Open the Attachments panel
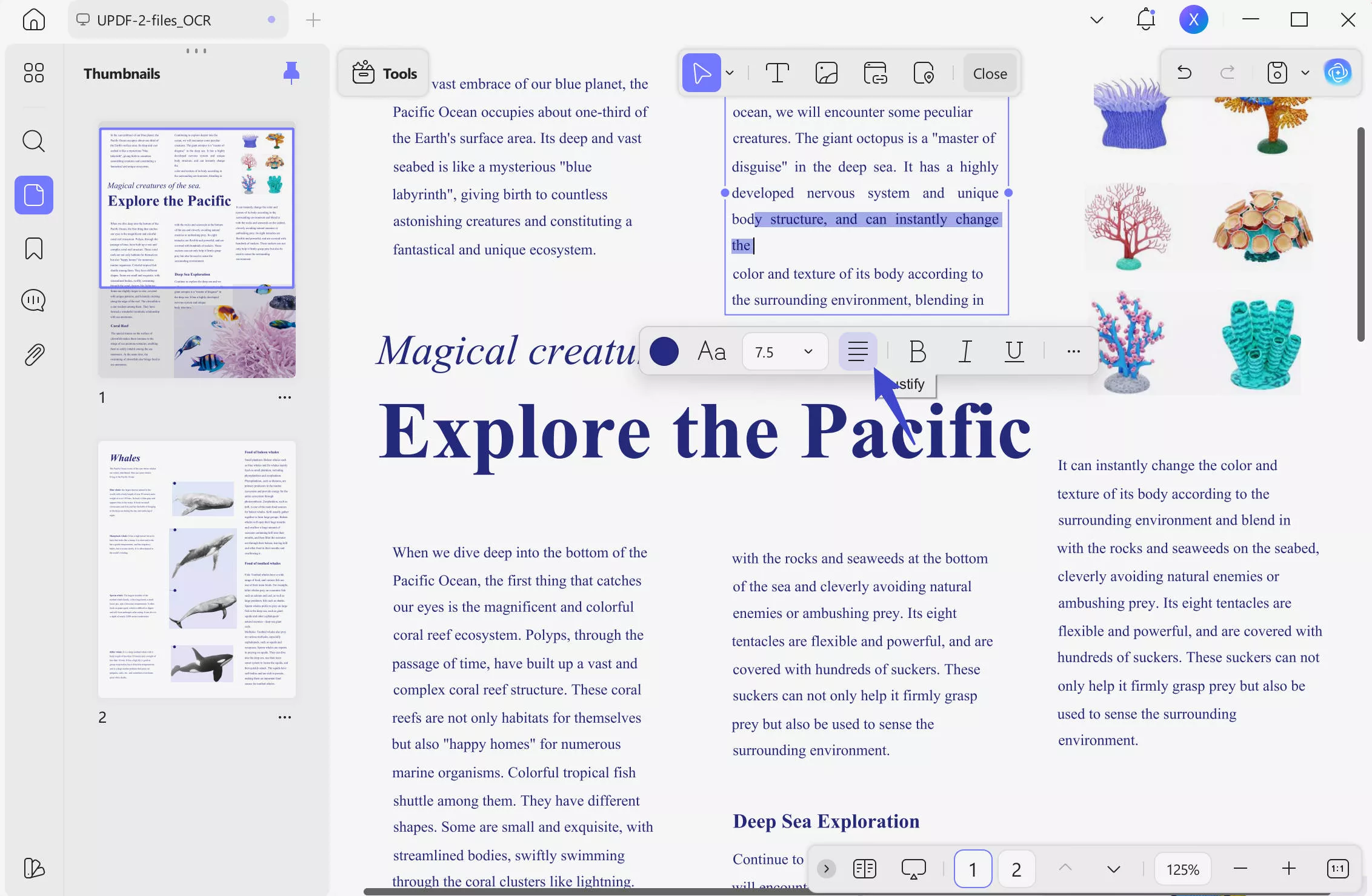Image resolution: width=1372 pixels, height=896 pixels. [33, 354]
